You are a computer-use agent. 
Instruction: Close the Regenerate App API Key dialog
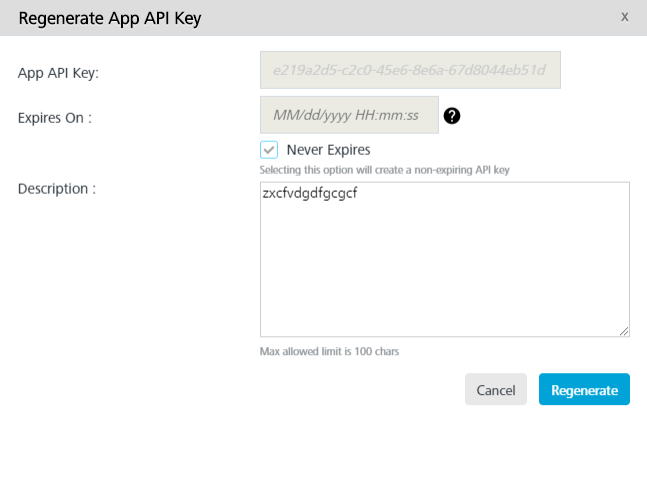(x=624, y=17)
